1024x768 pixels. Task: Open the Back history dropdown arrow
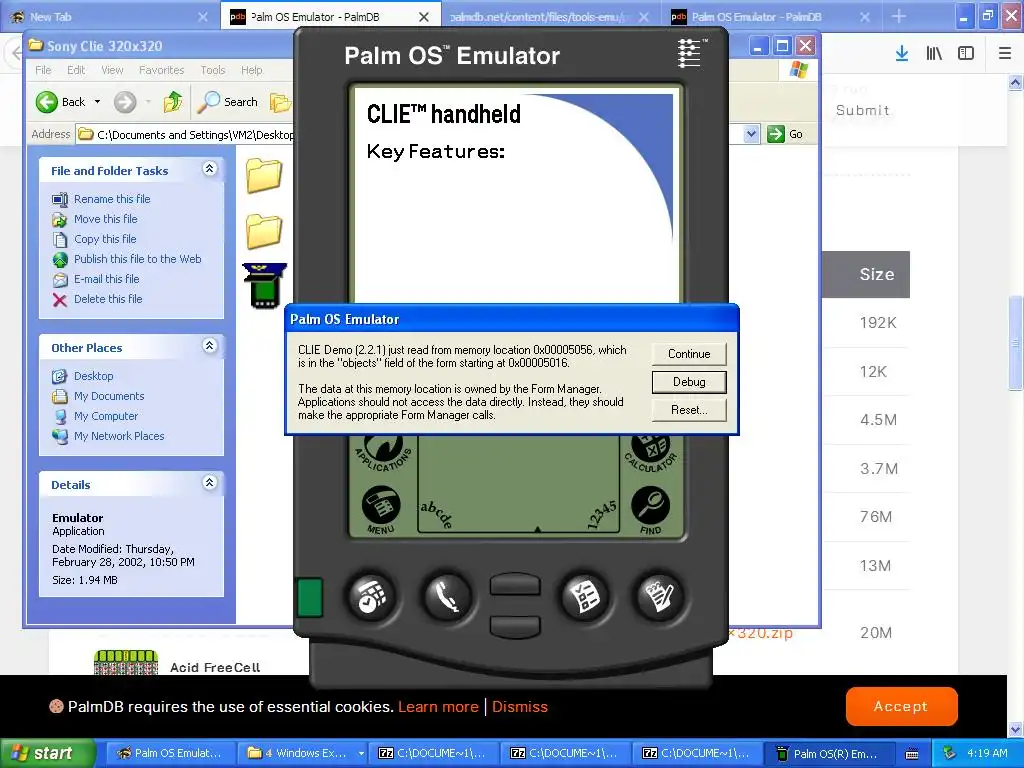97,102
